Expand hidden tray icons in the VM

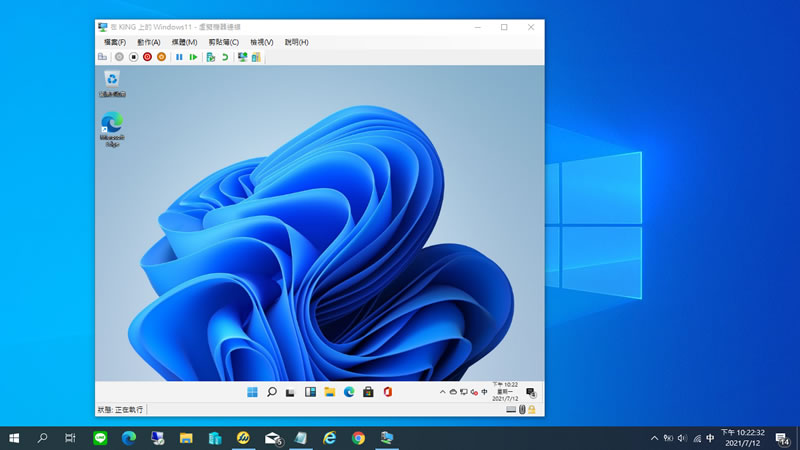pos(442,392)
